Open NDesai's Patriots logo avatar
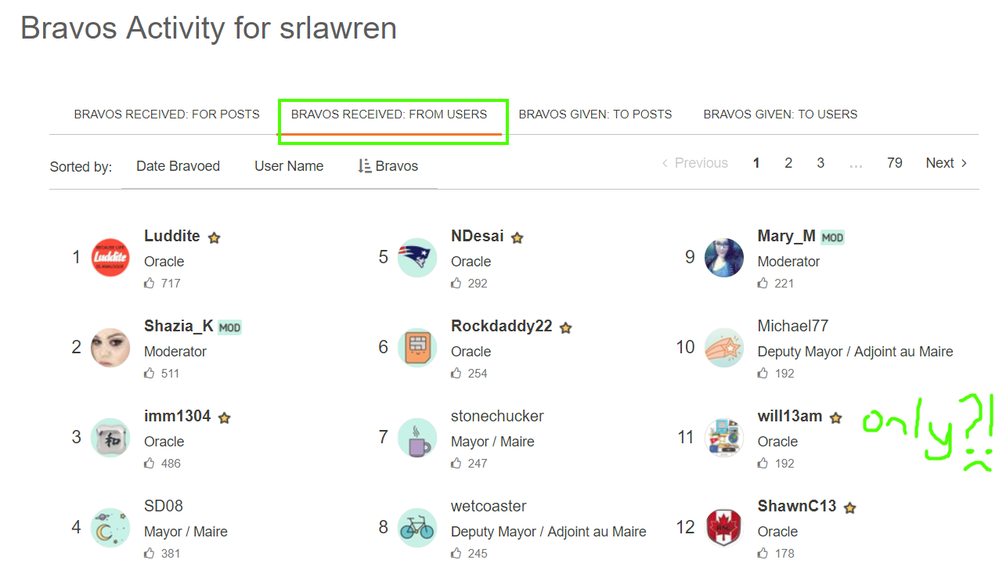Screen dimensions: 999x575 point(417,258)
